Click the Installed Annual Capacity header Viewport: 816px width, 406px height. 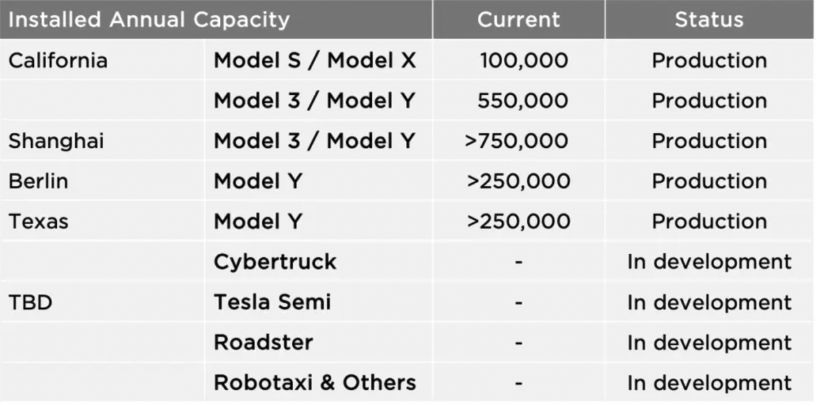(x=149, y=19)
